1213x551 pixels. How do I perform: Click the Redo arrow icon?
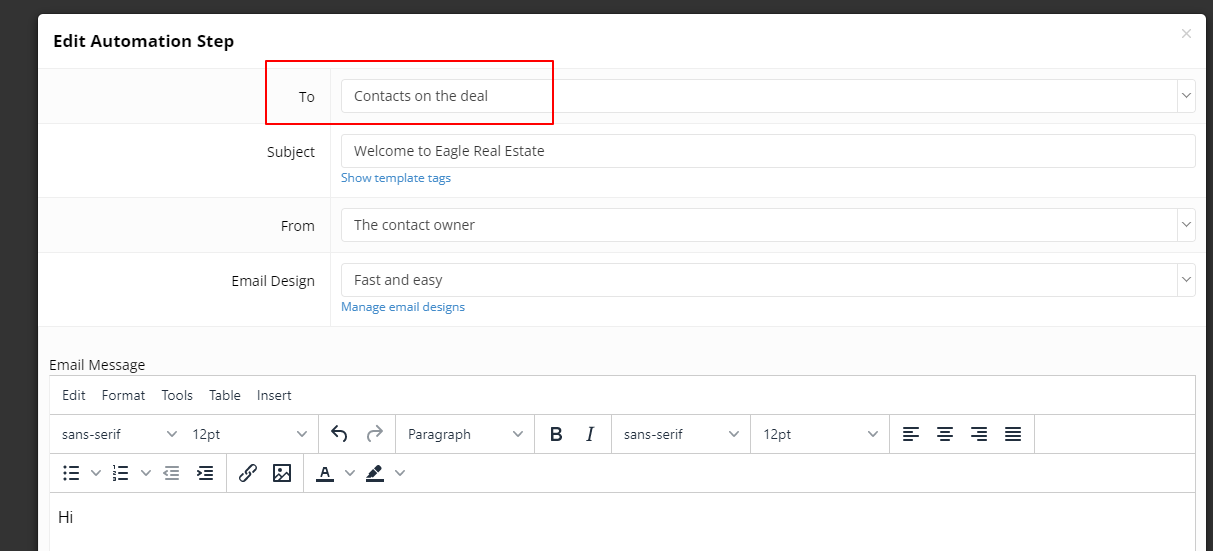(375, 434)
